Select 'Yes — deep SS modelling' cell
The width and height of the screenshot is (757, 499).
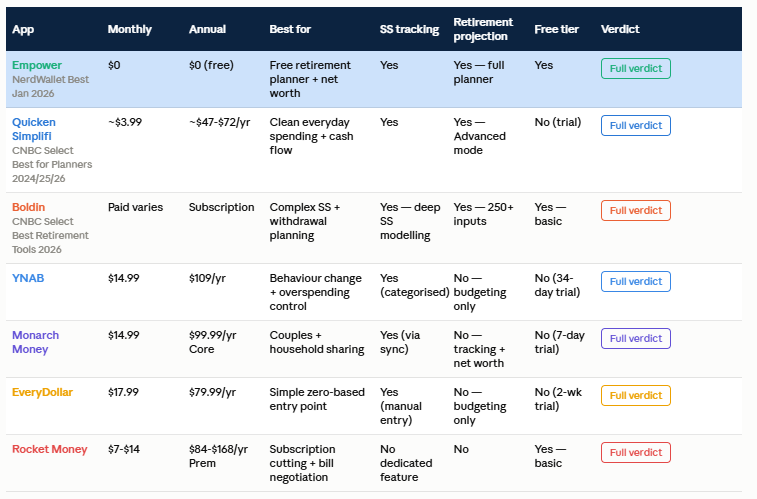410,221
